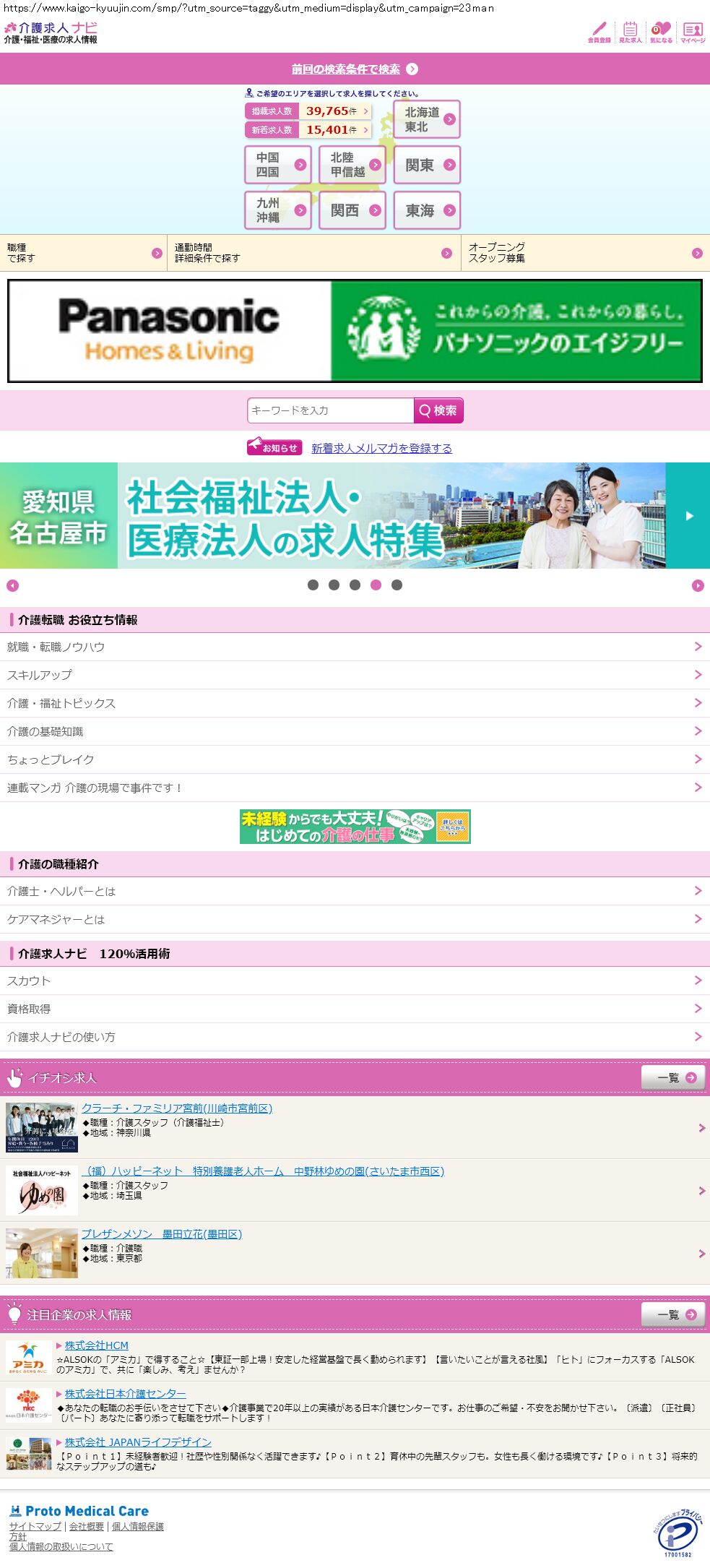Select second carousel dot
Image resolution: width=710 pixels, height=1568 pixels.
click(334, 585)
